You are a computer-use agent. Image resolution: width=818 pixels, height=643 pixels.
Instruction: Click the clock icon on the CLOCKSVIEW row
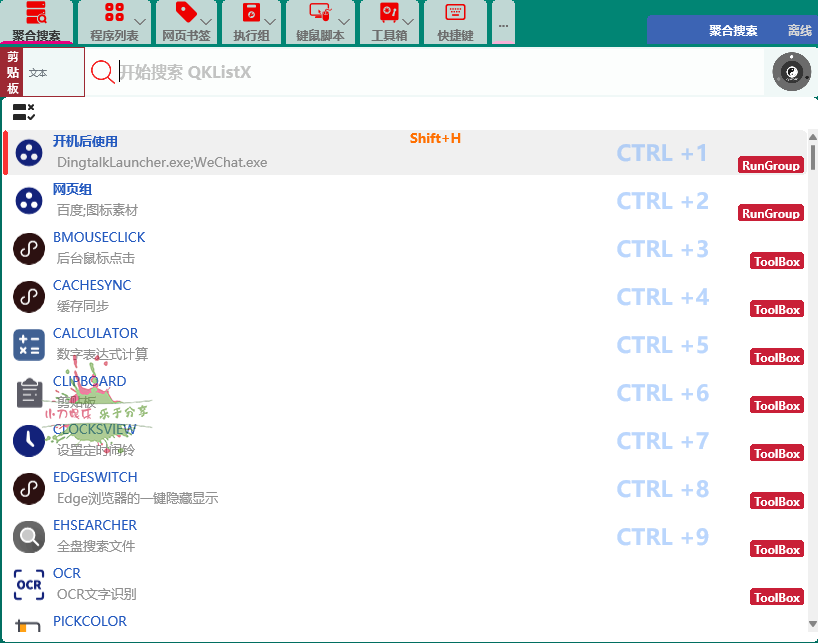pos(29,441)
